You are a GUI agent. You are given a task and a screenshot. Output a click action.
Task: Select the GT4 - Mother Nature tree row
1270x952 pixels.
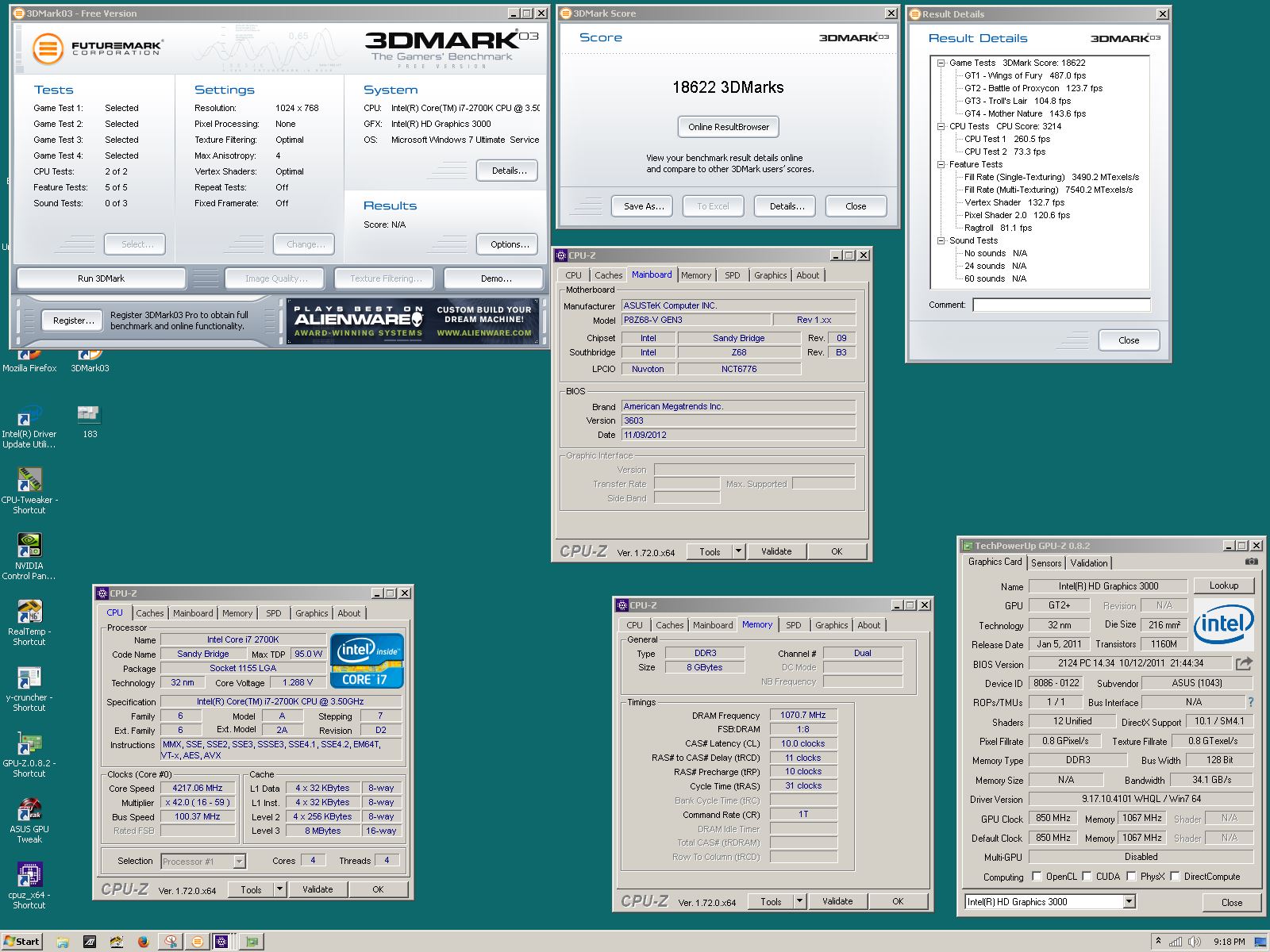tap(1025, 113)
